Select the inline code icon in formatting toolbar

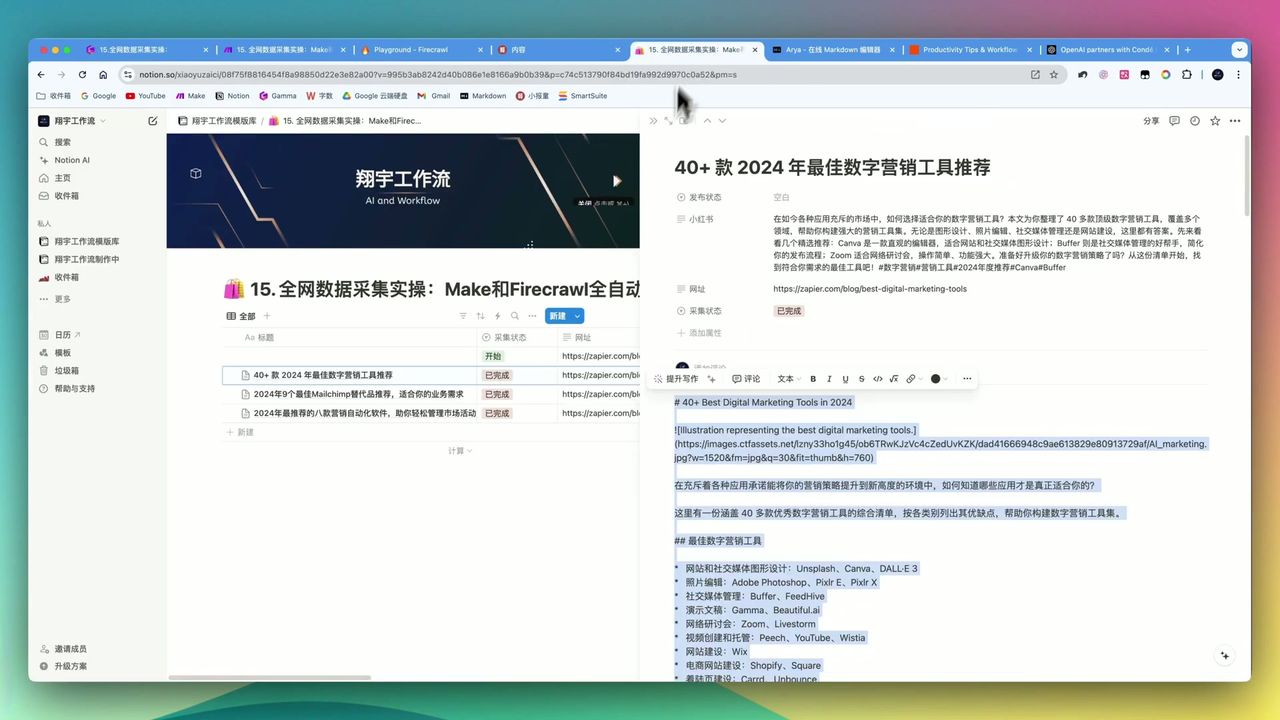877,379
